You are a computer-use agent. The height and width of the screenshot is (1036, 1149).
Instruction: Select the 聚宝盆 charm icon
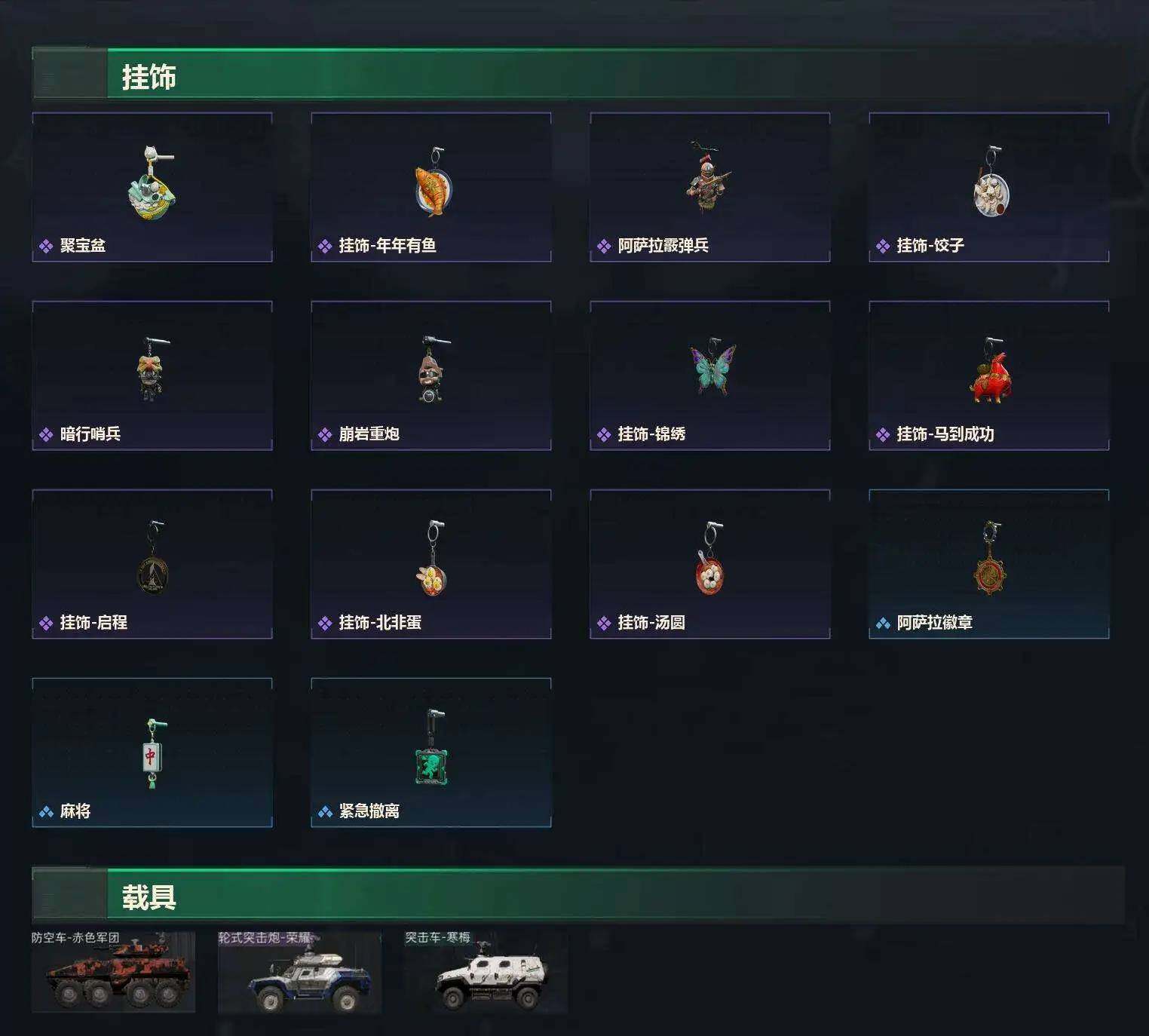pyautogui.click(x=152, y=183)
